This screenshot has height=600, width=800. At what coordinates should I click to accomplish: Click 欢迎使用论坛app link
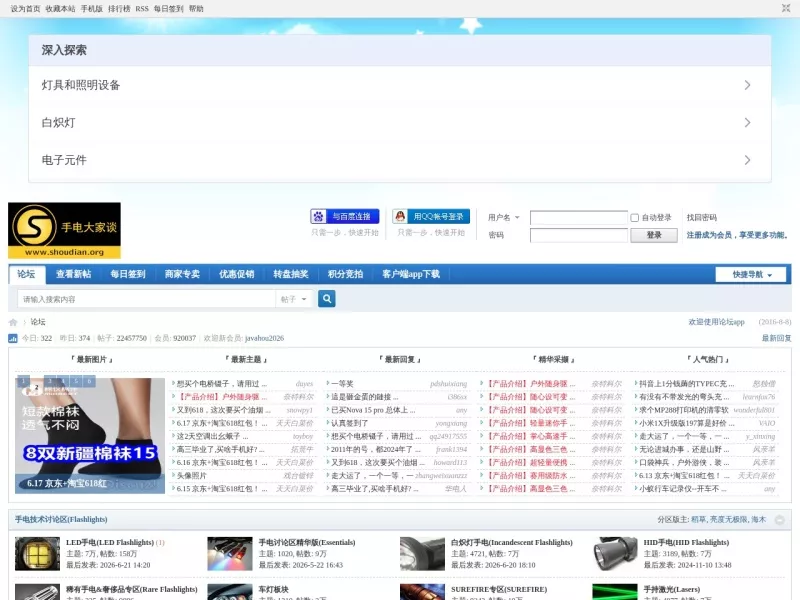[x=716, y=322]
